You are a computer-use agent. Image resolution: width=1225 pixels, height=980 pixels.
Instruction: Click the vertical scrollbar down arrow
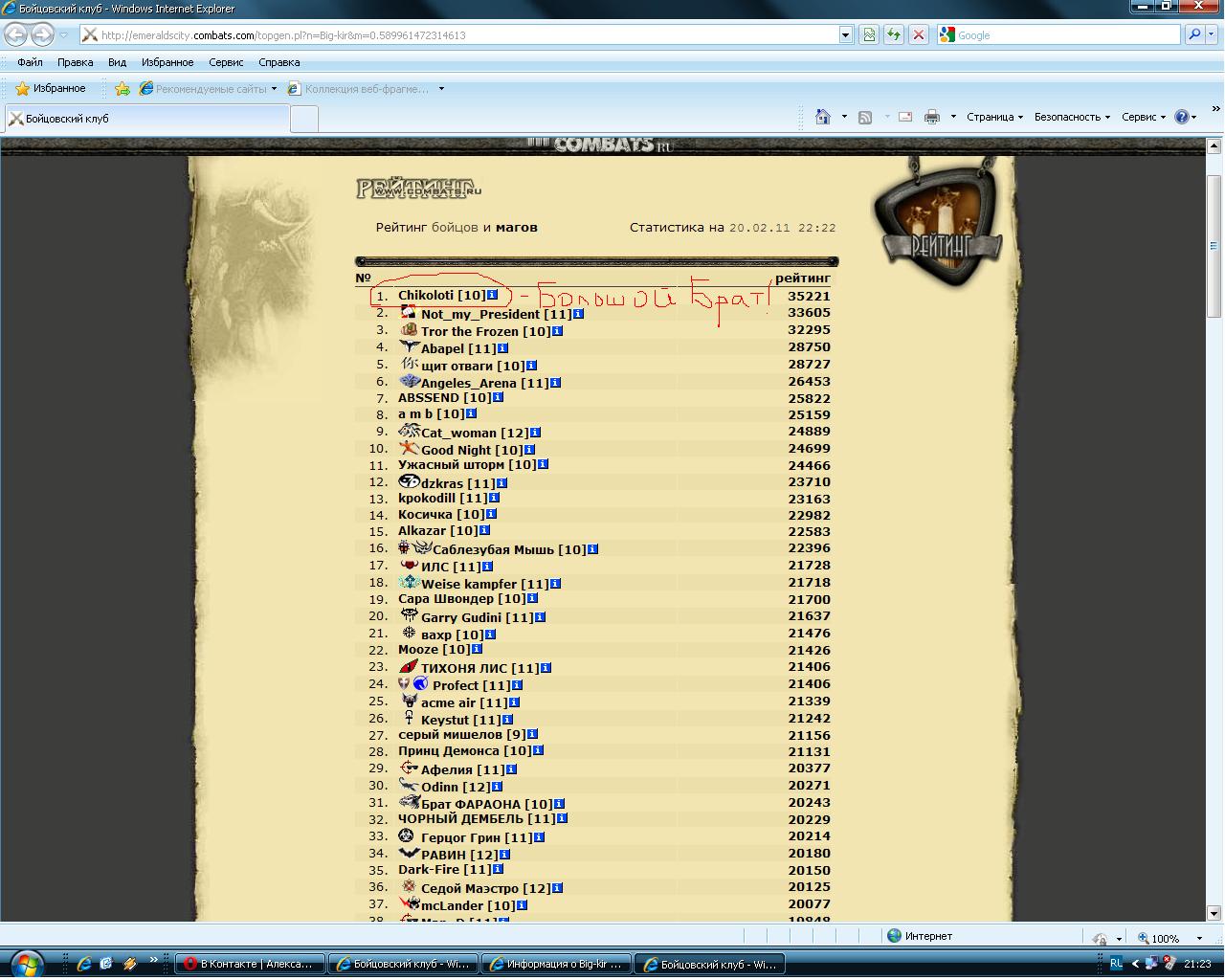pos(1214,912)
